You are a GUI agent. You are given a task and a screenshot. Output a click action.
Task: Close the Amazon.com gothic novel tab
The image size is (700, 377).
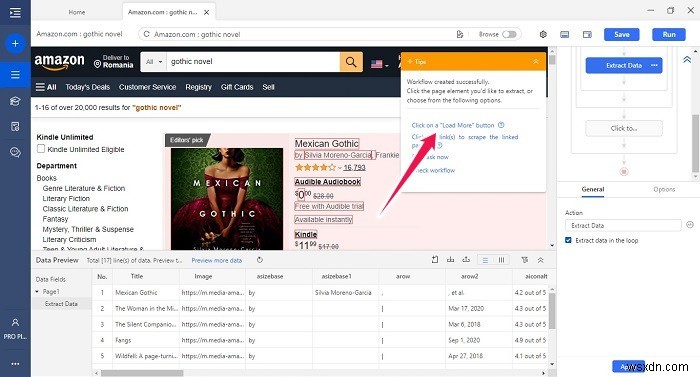206,13
